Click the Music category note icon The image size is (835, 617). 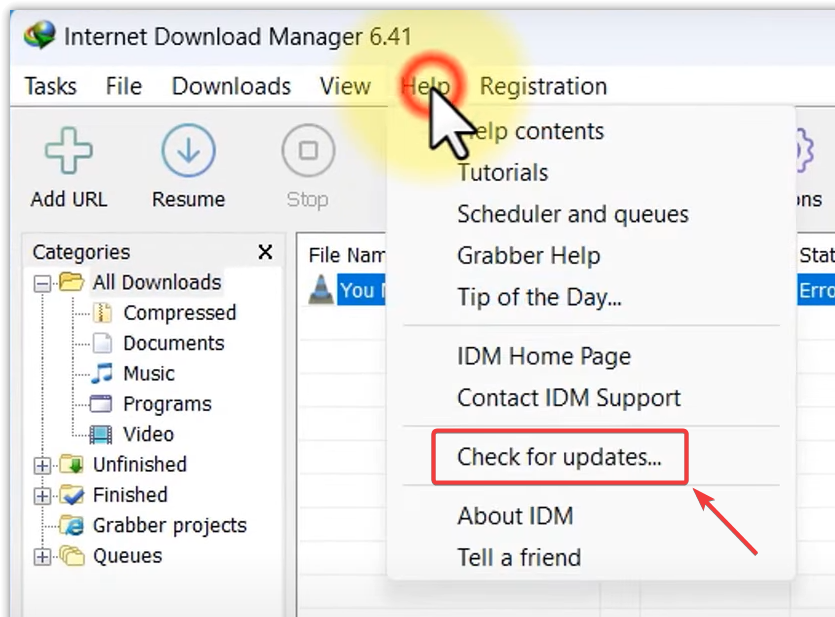click(102, 374)
